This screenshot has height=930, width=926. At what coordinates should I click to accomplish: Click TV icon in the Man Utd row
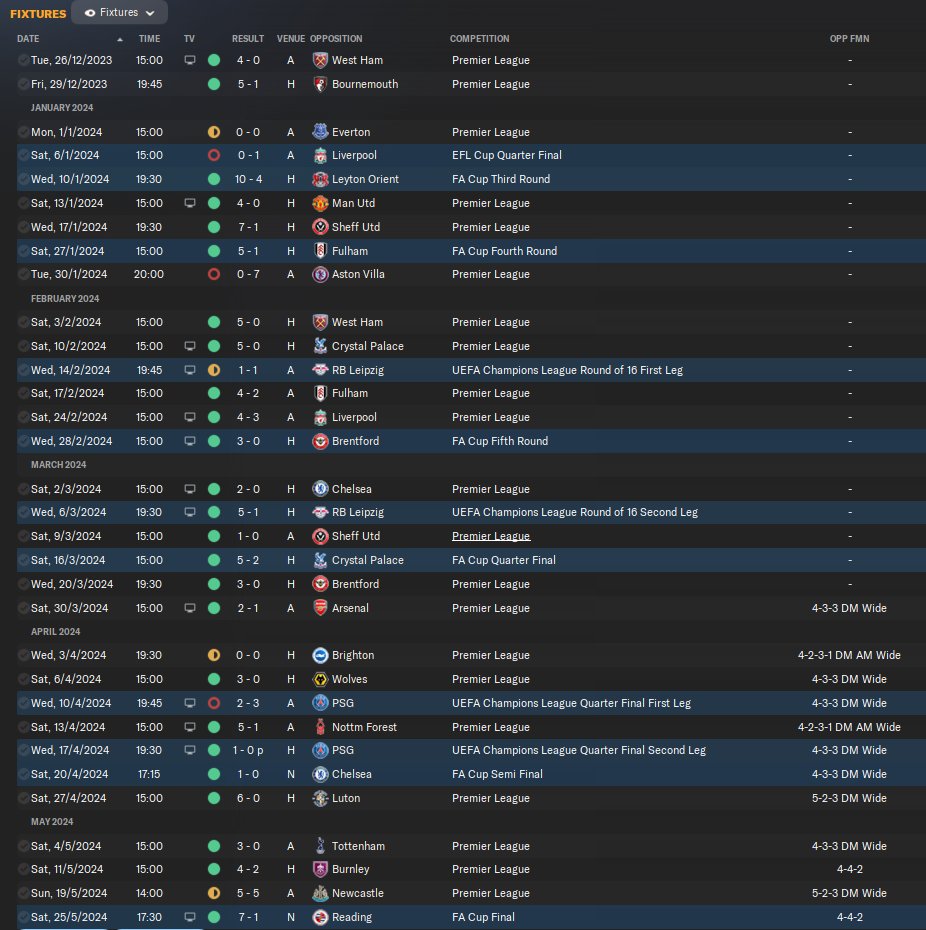pos(190,203)
